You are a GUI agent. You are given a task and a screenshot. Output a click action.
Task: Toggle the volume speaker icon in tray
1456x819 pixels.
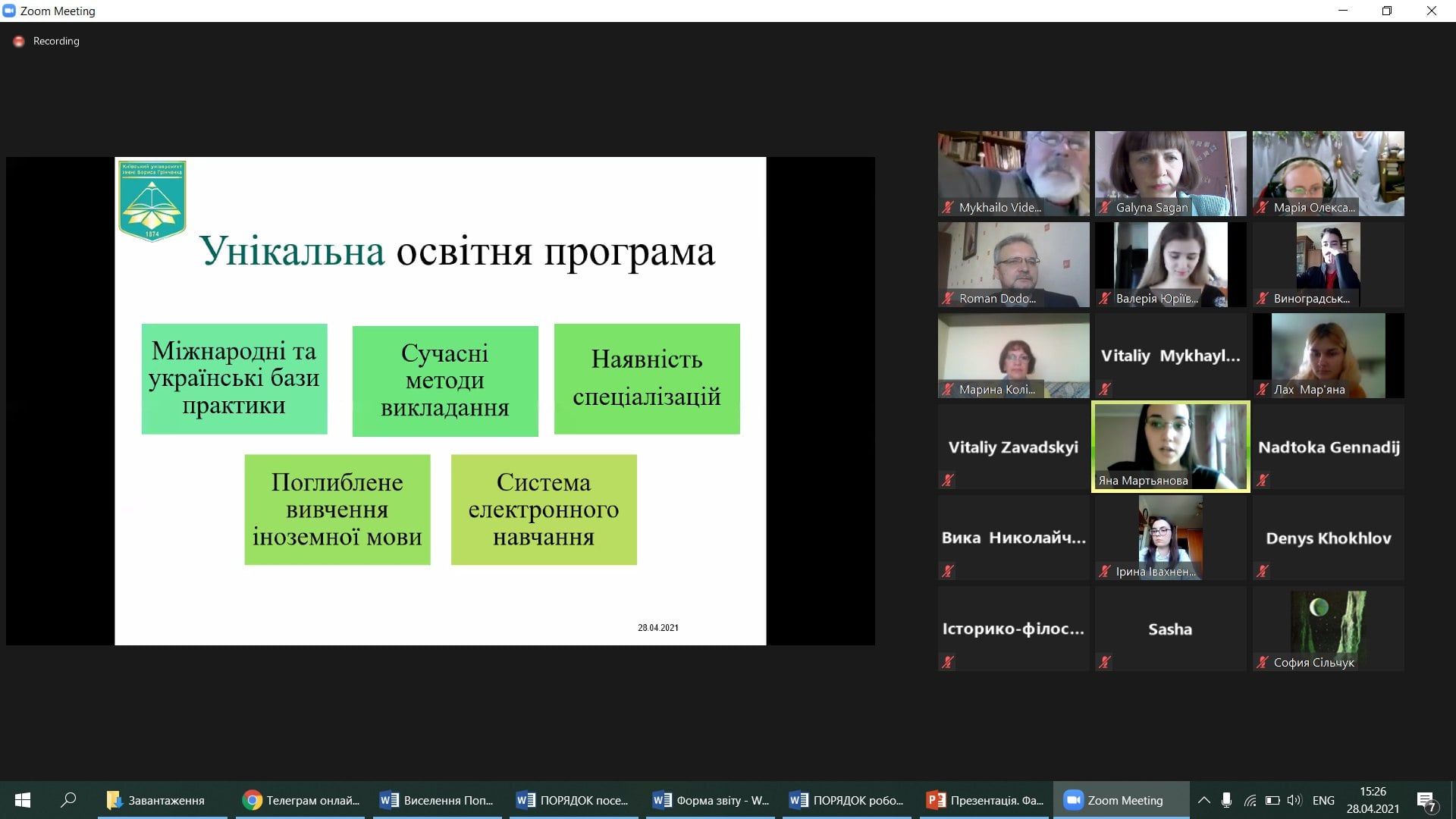[x=1294, y=800]
